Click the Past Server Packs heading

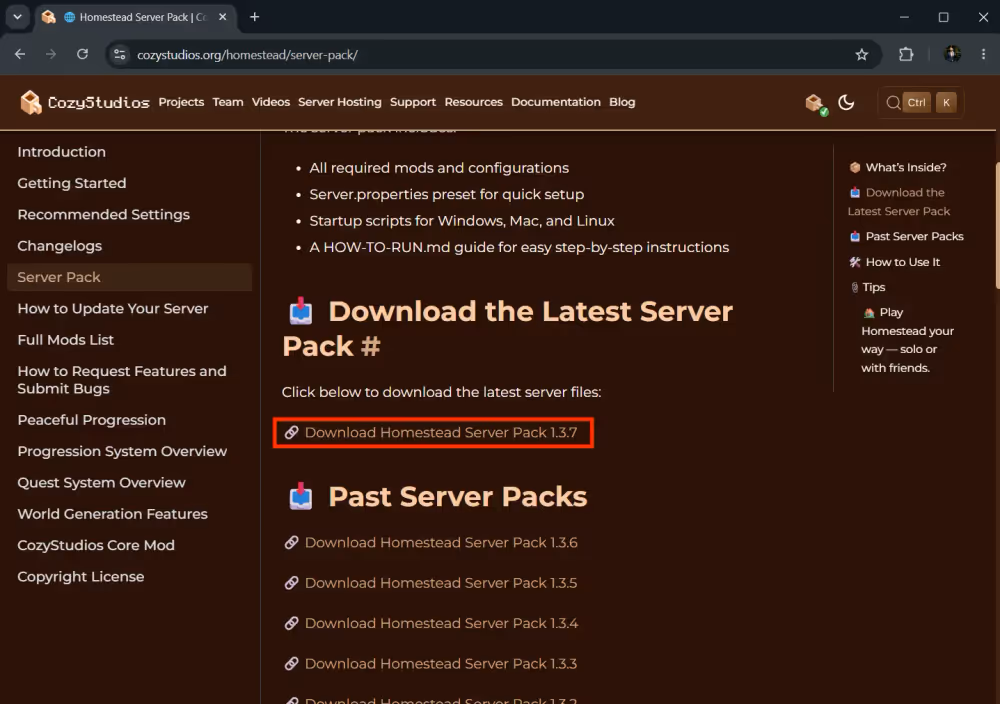[457, 497]
